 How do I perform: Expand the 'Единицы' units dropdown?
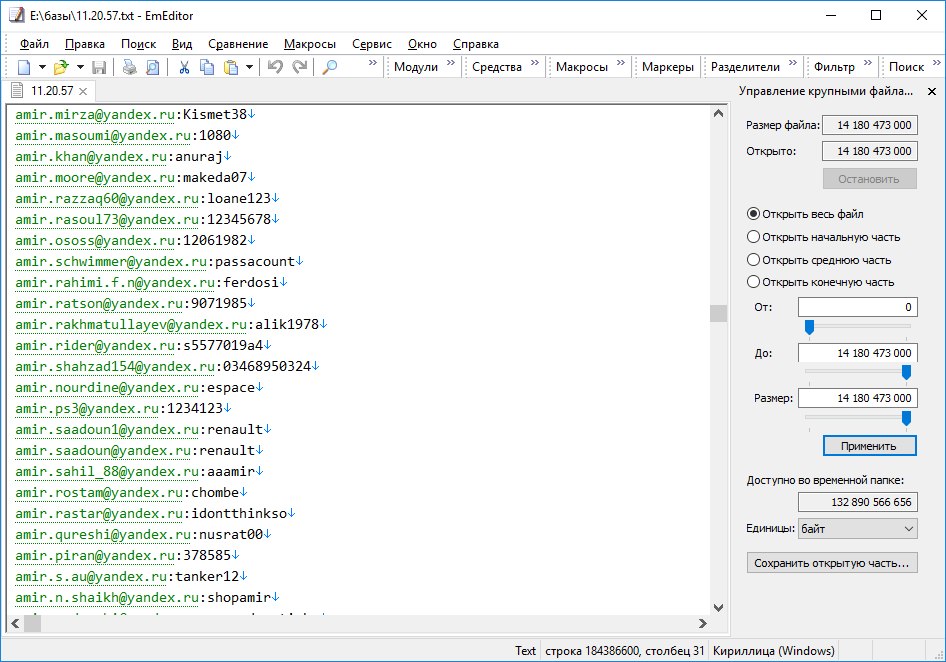pyautogui.click(x=857, y=528)
